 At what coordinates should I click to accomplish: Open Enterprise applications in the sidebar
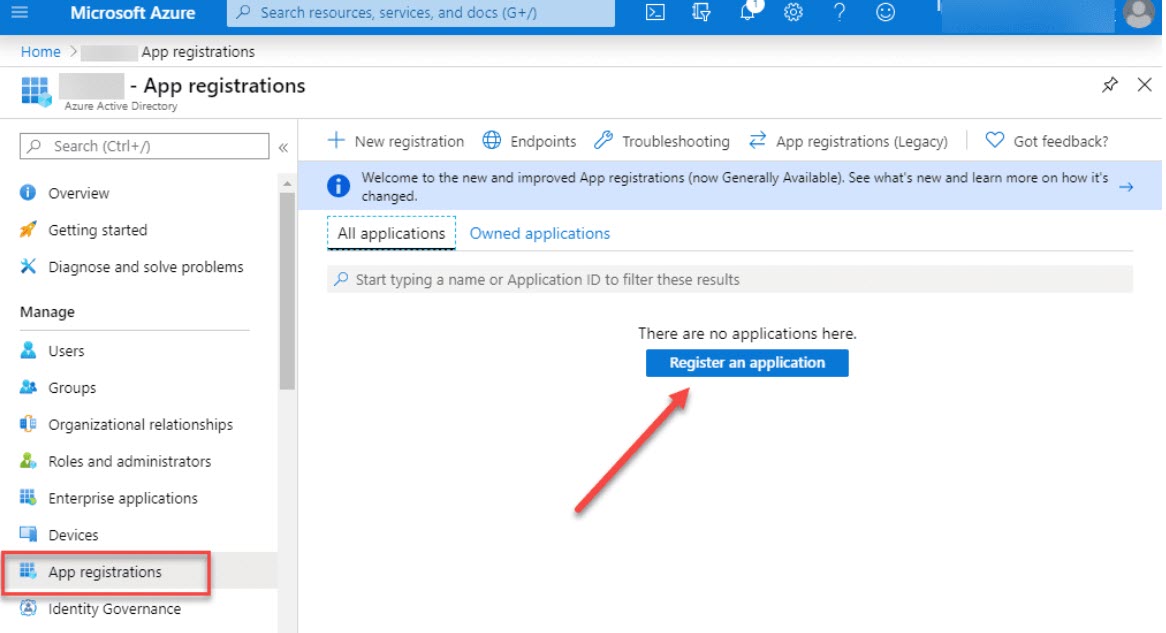pyautogui.click(x=123, y=498)
